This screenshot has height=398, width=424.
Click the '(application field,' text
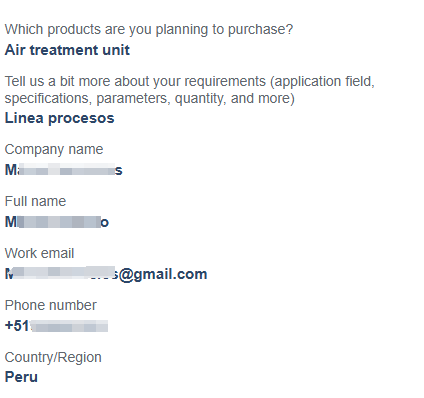(x=322, y=82)
